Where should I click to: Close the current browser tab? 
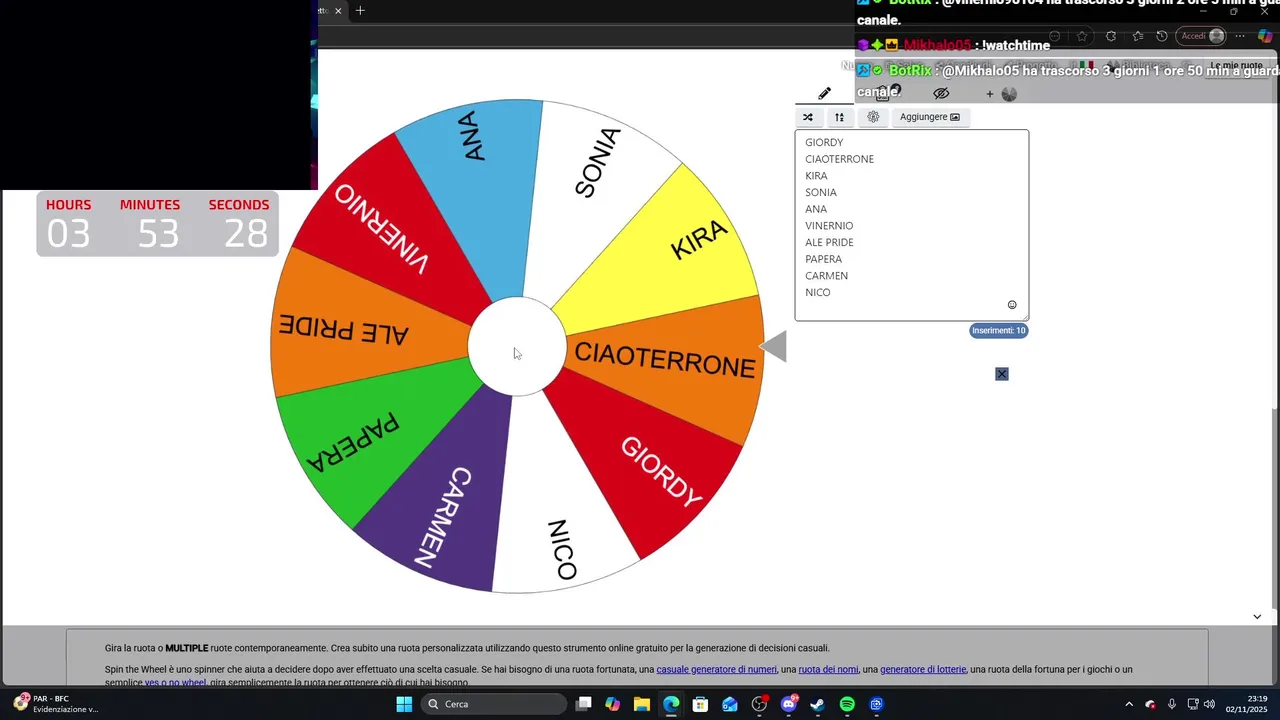coord(338,11)
